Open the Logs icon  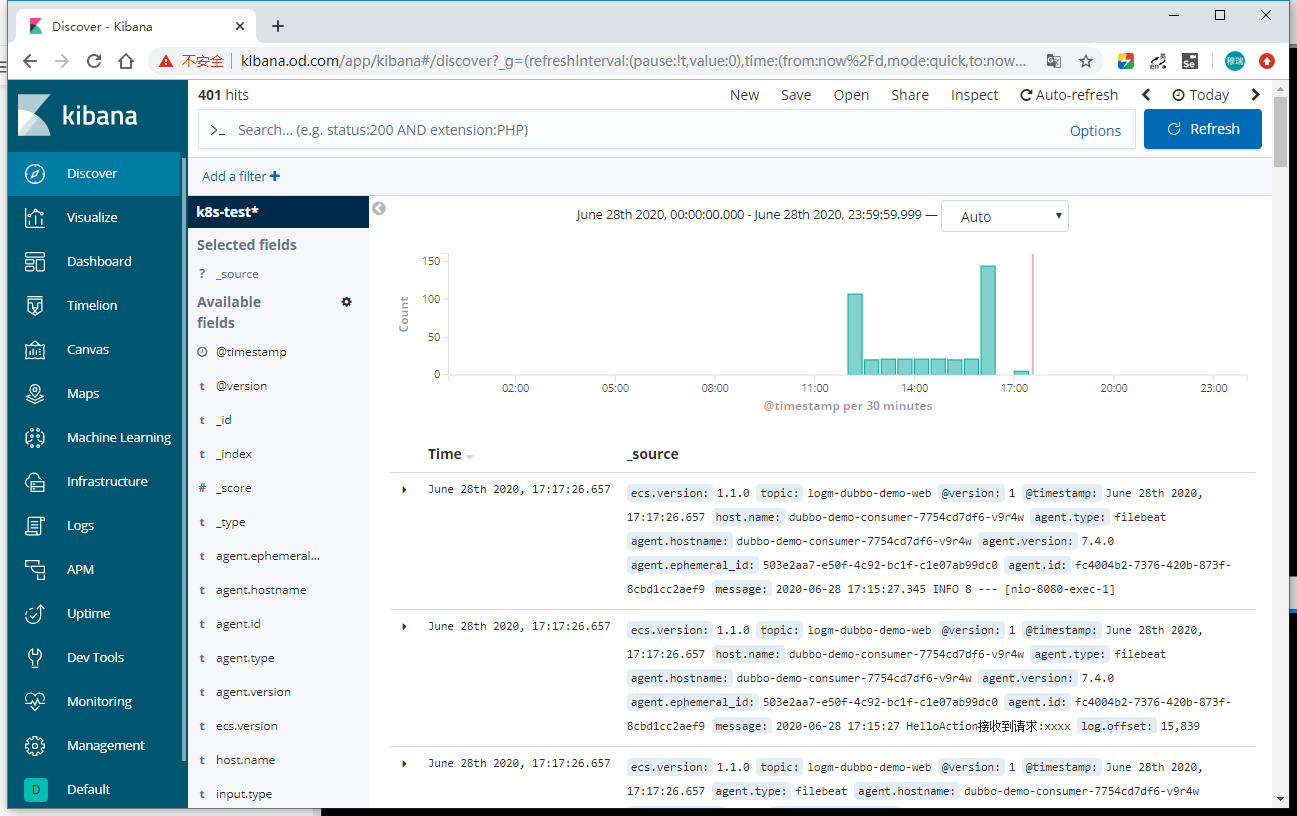(35, 526)
